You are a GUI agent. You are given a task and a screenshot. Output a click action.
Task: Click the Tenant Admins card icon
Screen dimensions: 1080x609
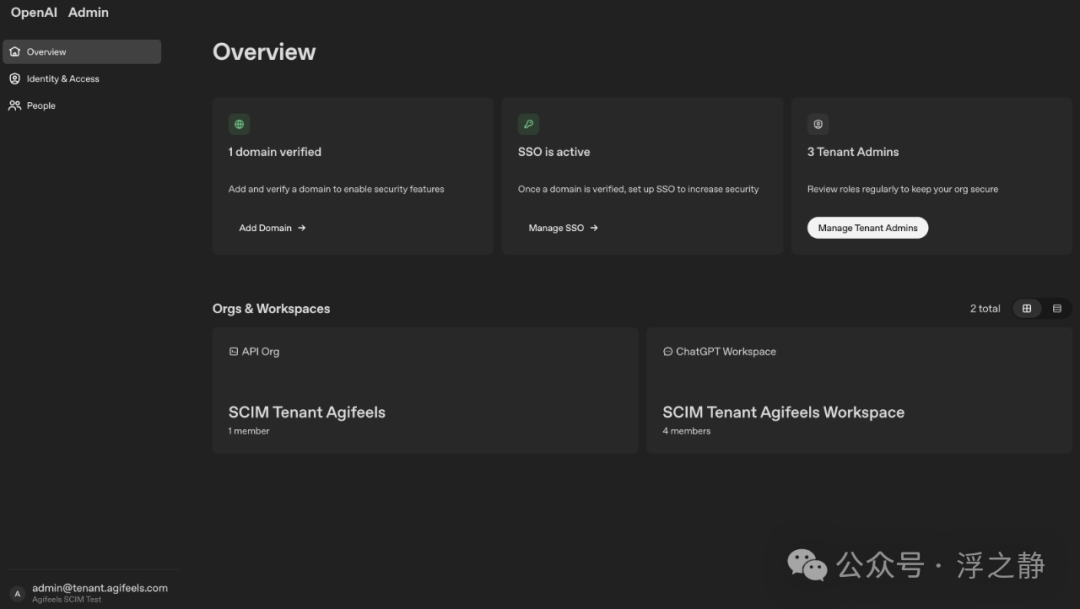tap(818, 124)
